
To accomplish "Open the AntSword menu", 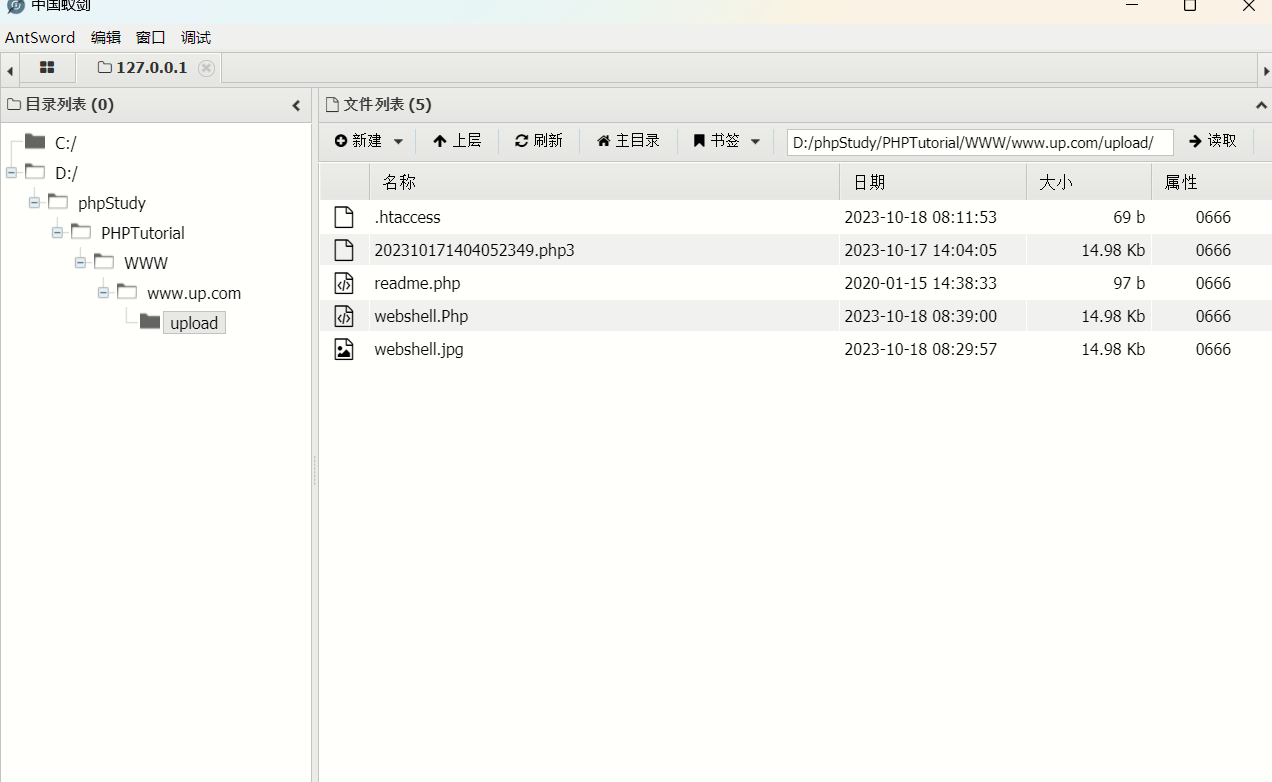I will [x=40, y=37].
